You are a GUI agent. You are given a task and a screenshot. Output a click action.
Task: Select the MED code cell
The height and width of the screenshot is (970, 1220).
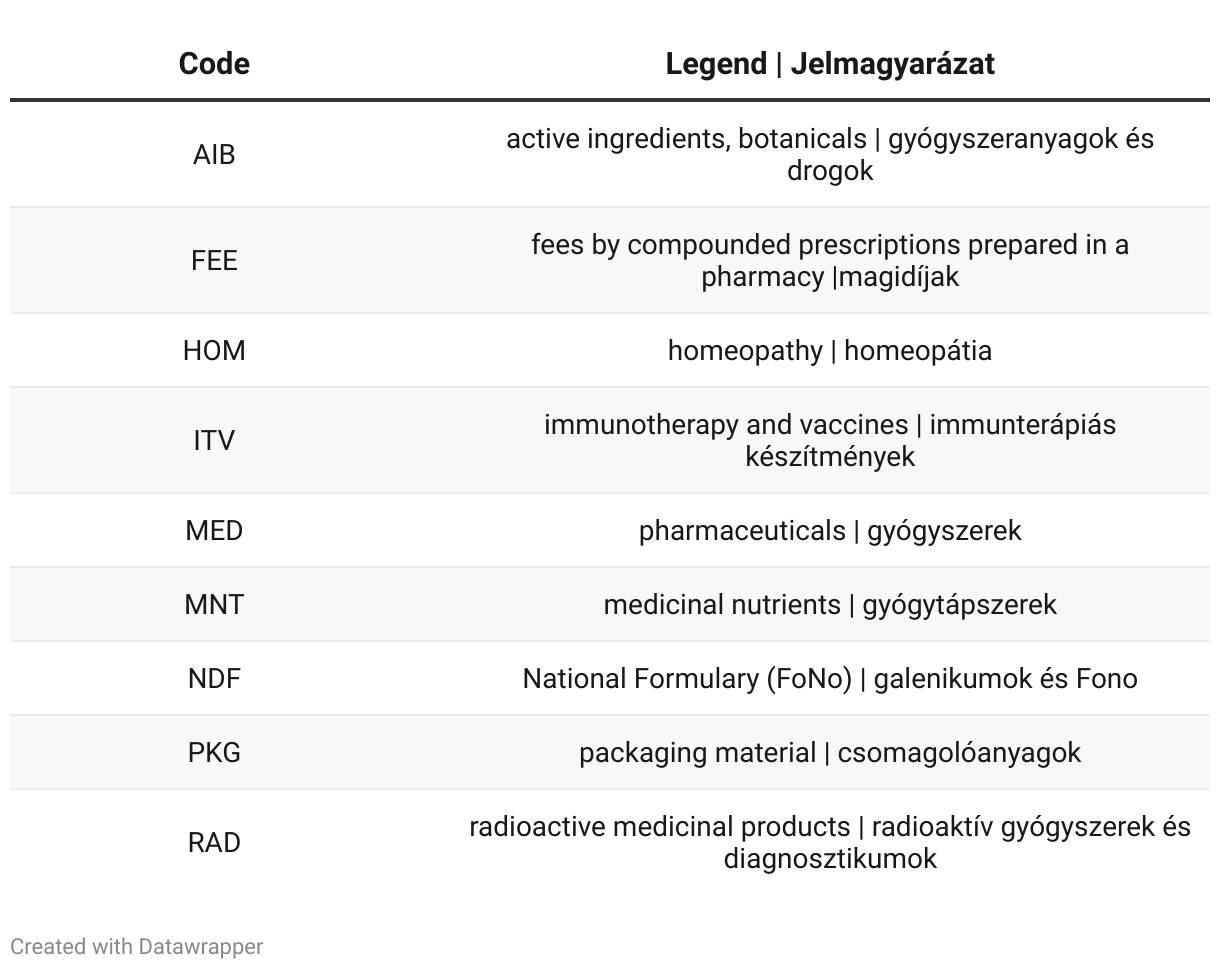point(214,531)
